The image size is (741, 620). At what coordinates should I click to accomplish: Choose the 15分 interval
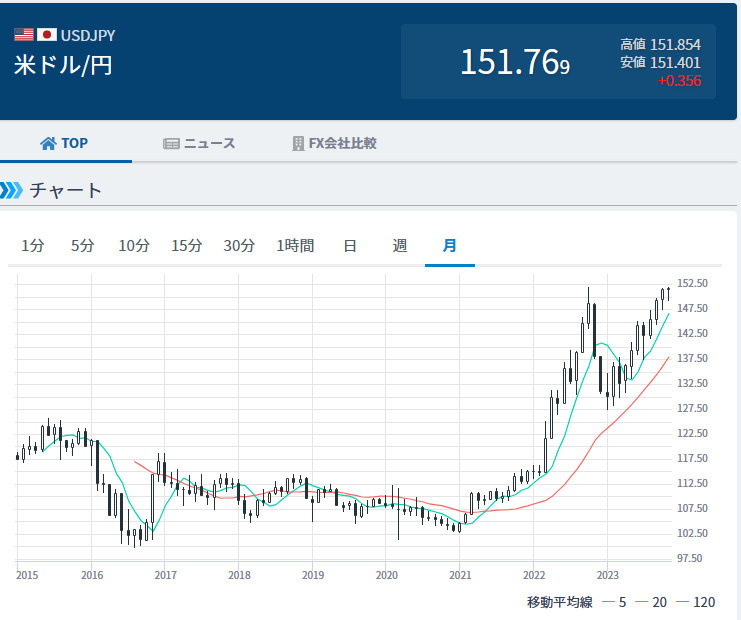tap(187, 246)
